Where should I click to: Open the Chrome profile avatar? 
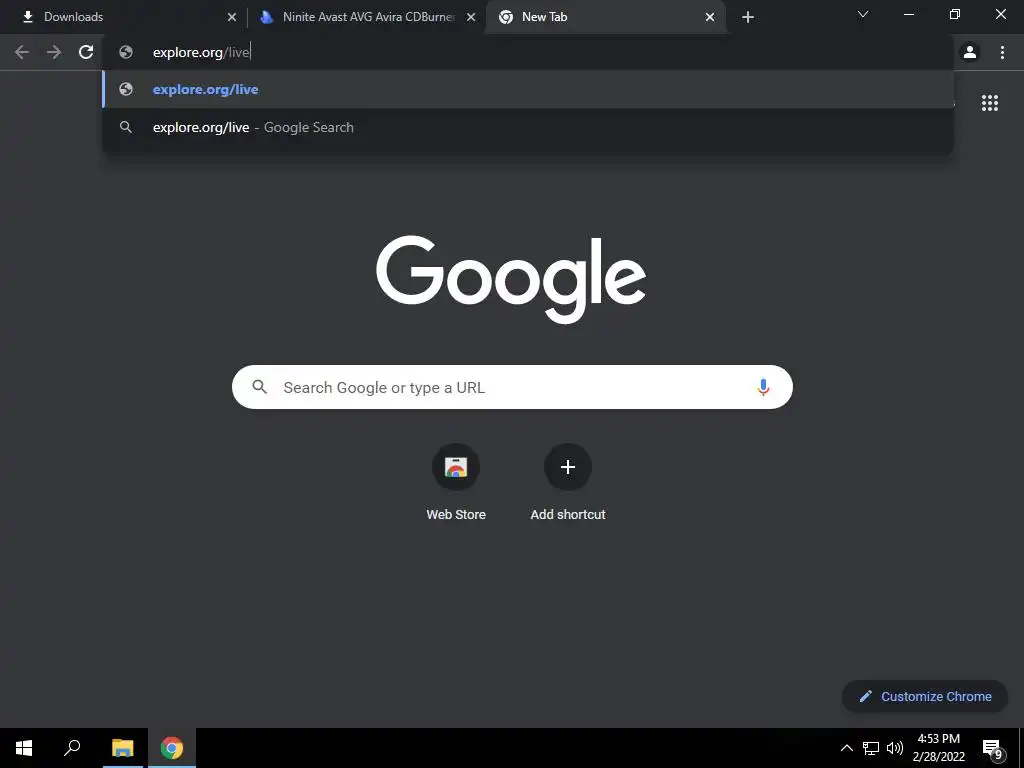[x=970, y=52]
